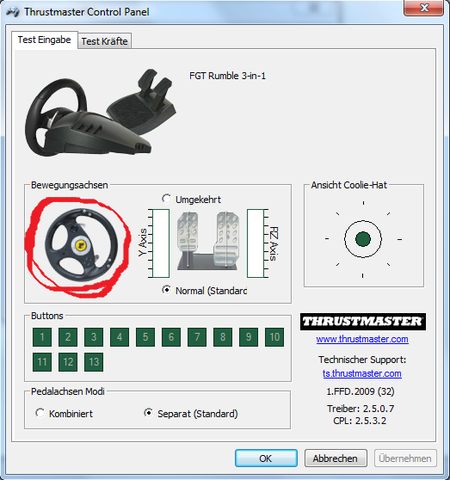The height and width of the screenshot is (480, 450).
Task: Click button indicator 2
Action: tap(68, 337)
